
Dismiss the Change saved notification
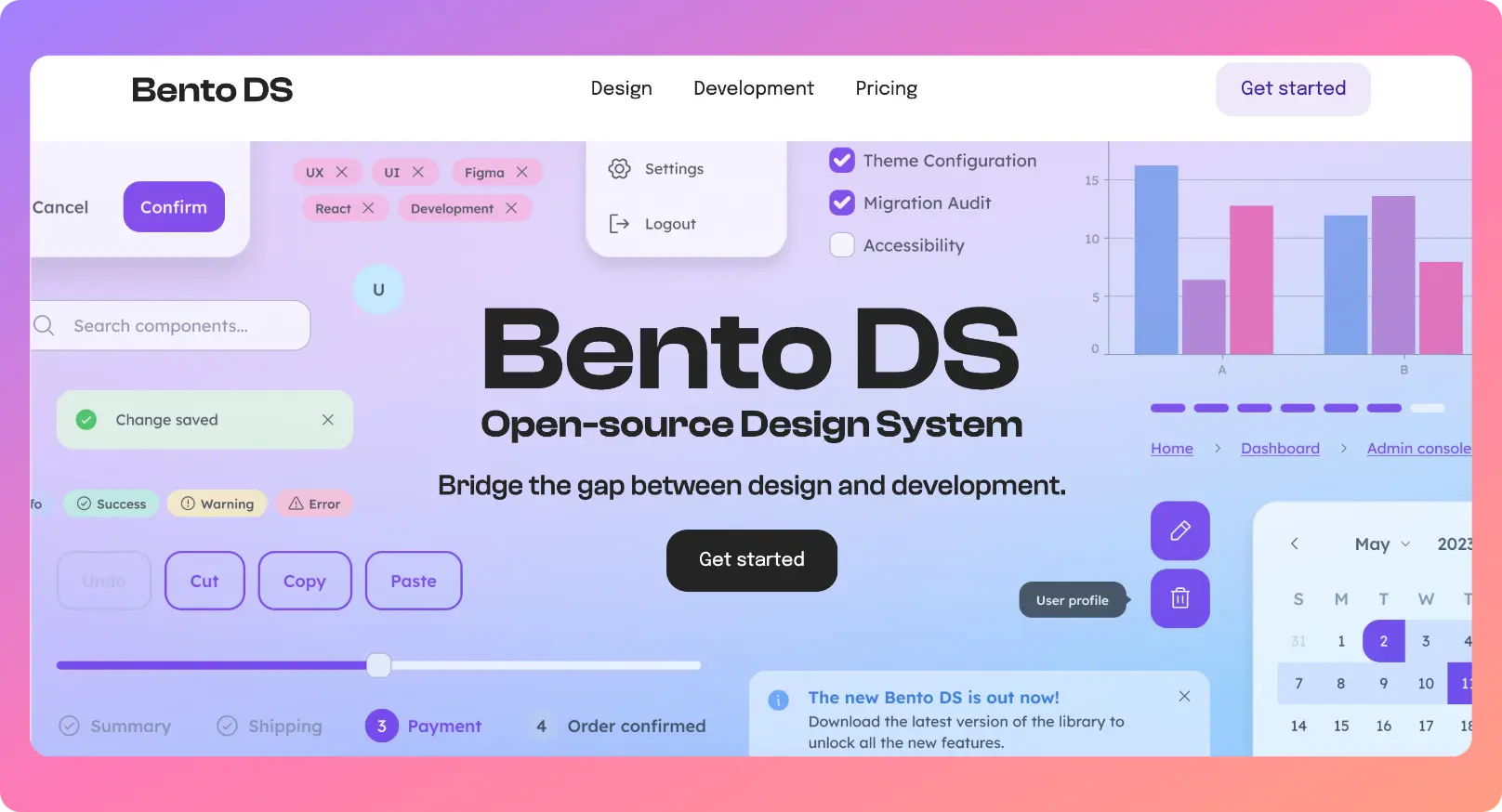pos(328,420)
